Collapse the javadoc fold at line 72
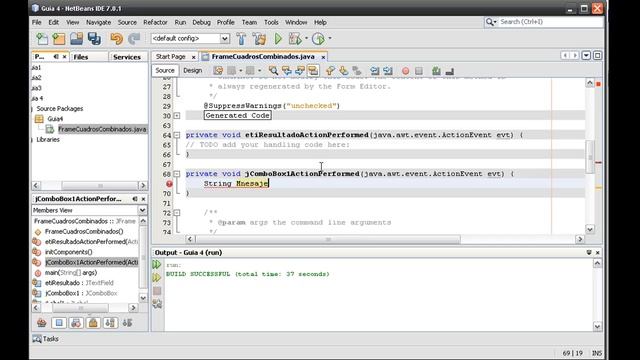Image resolution: width=640 pixels, height=360 pixels. (x=177, y=213)
